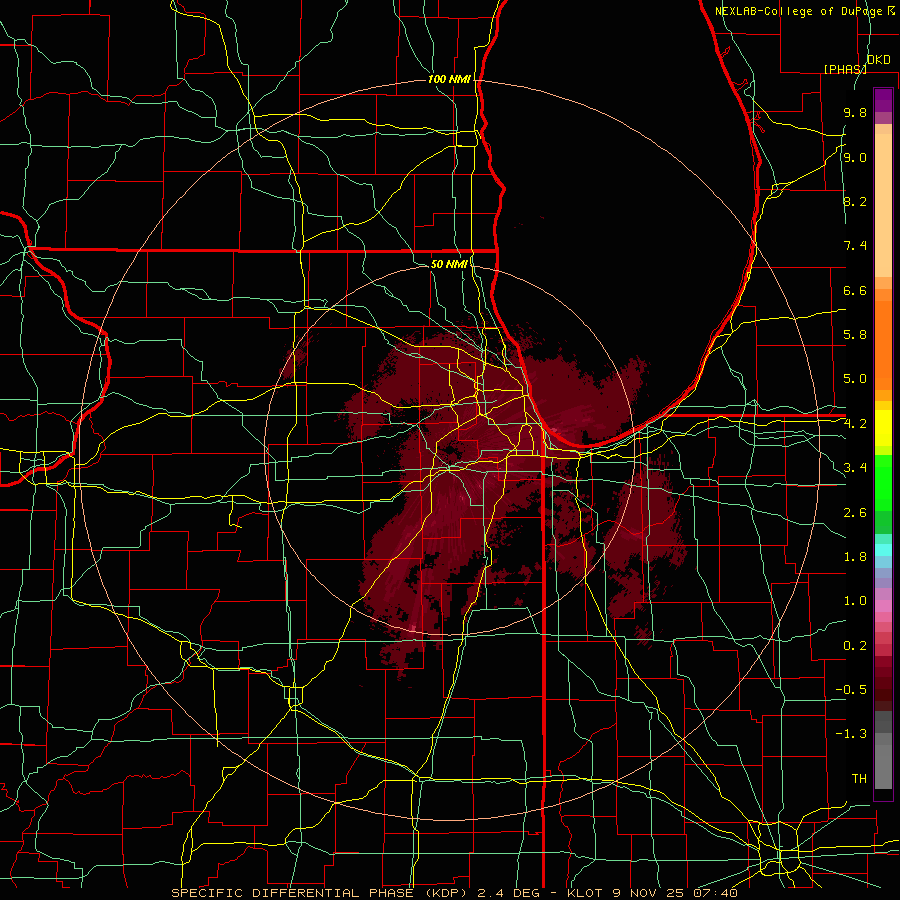Click the 4.2 value on color scale
The width and height of the screenshot is (900, 900).
pos(855,424)
